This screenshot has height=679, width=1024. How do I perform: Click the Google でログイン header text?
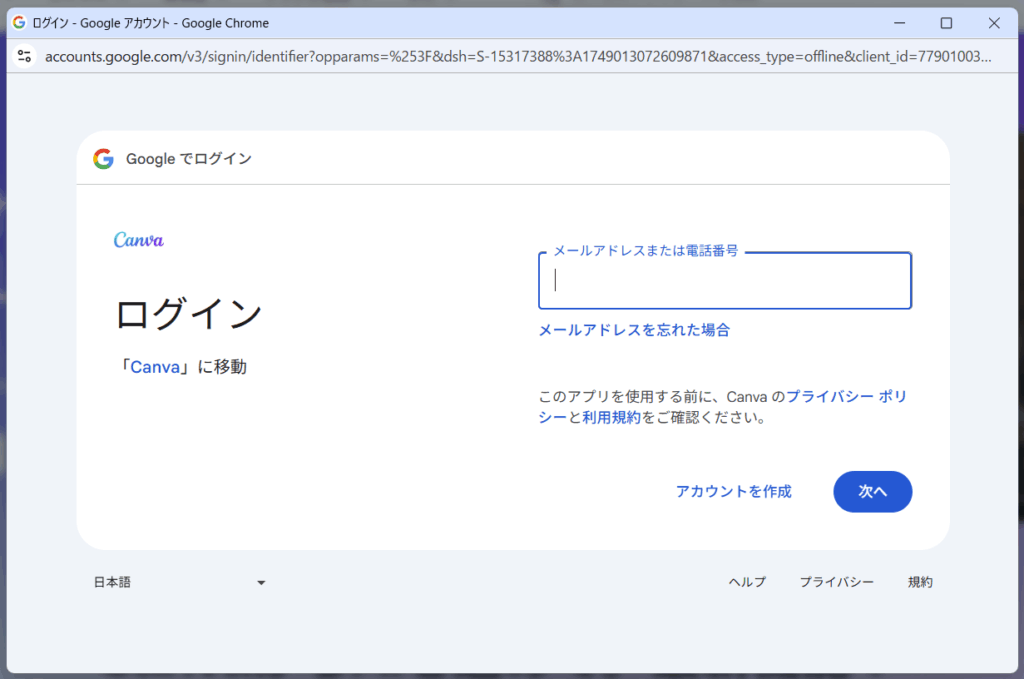tap(189, 159)
